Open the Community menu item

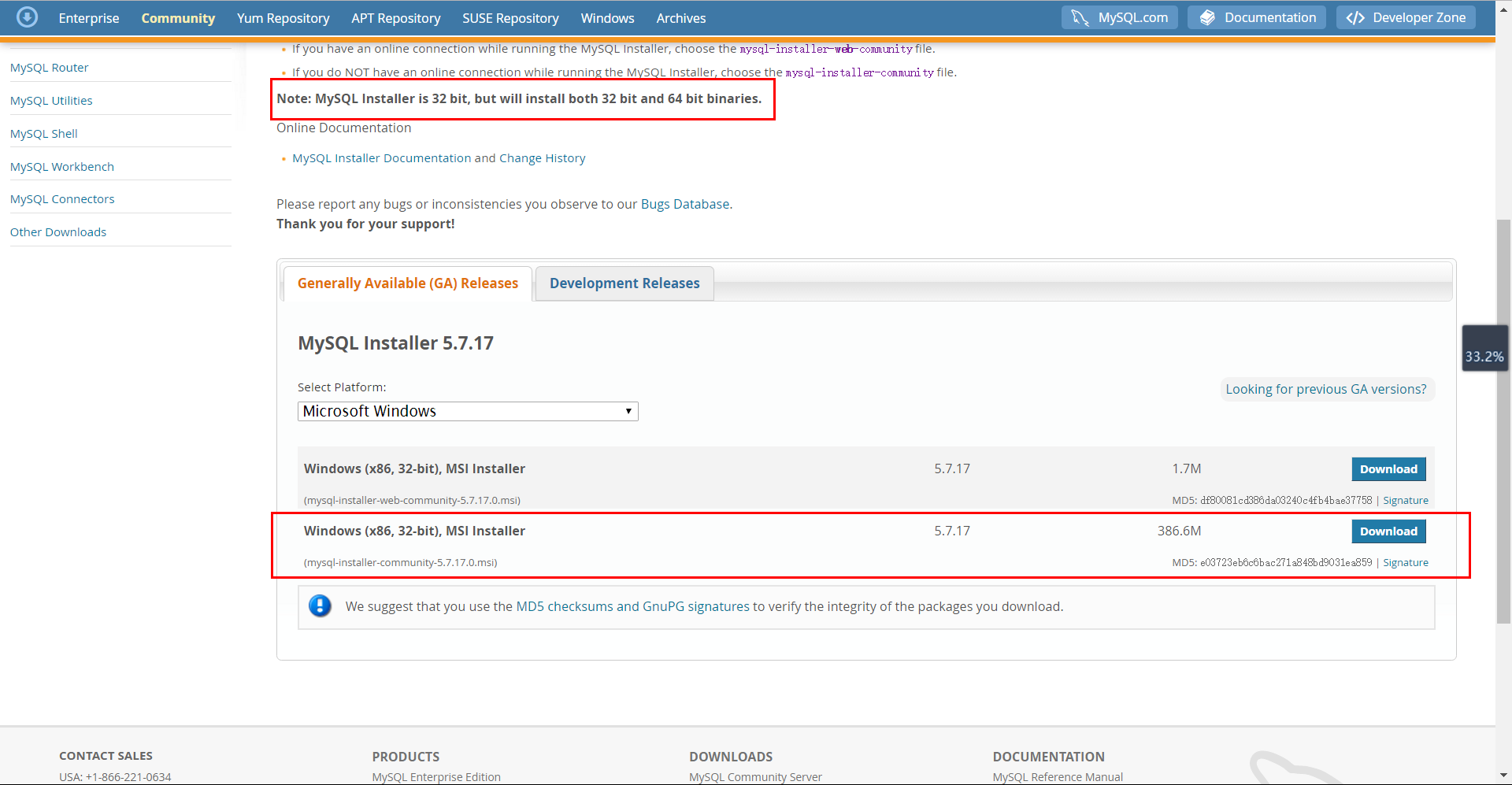pyautogui.click(x=178, y=18)
